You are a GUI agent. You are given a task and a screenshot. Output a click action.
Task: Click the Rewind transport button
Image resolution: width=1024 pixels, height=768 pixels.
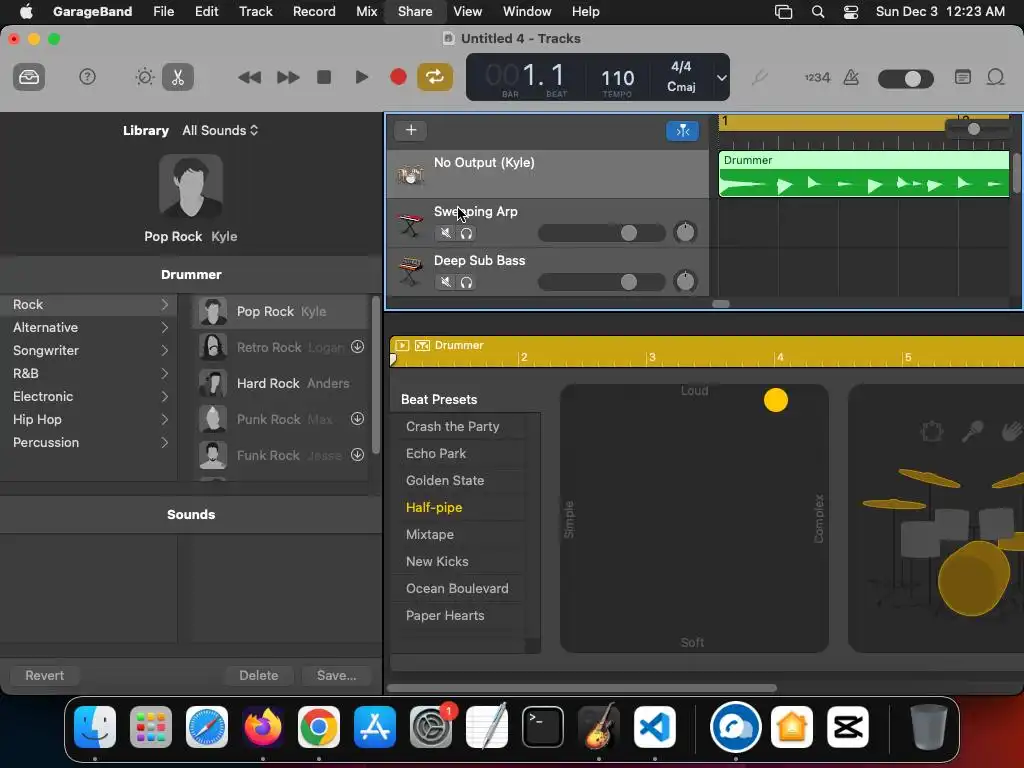249,78
